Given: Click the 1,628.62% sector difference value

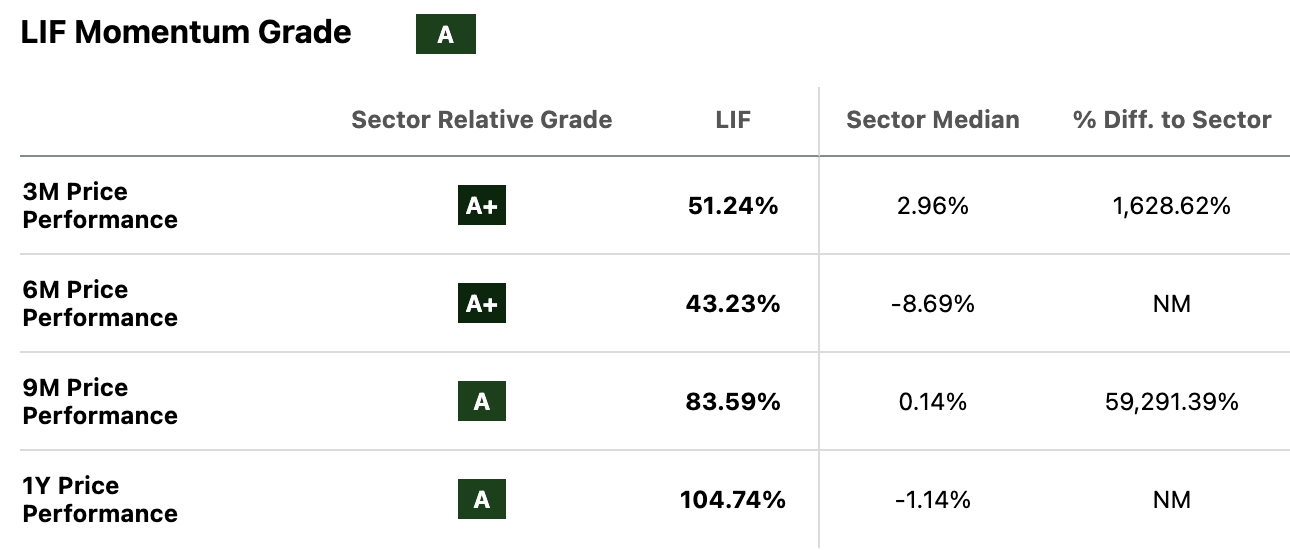Looking at the screenshot, I should click(1171, 206).
